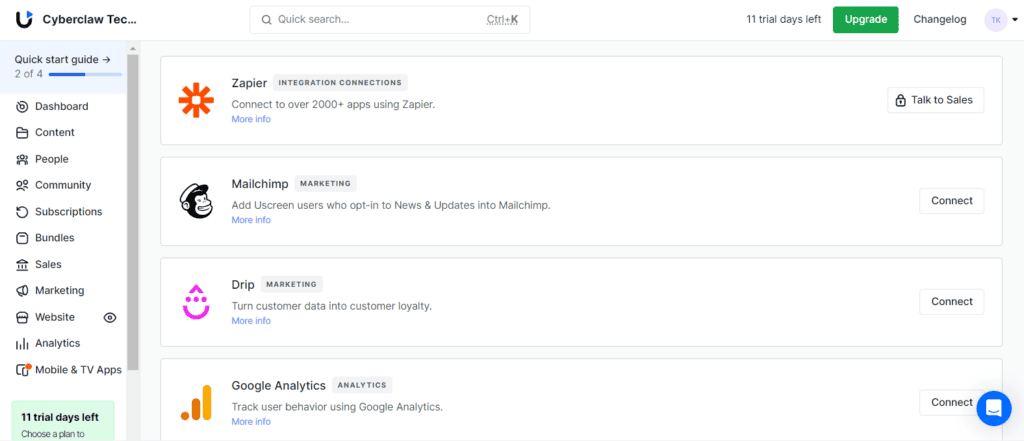Click the TK user avatar

(x=996, y=20)
